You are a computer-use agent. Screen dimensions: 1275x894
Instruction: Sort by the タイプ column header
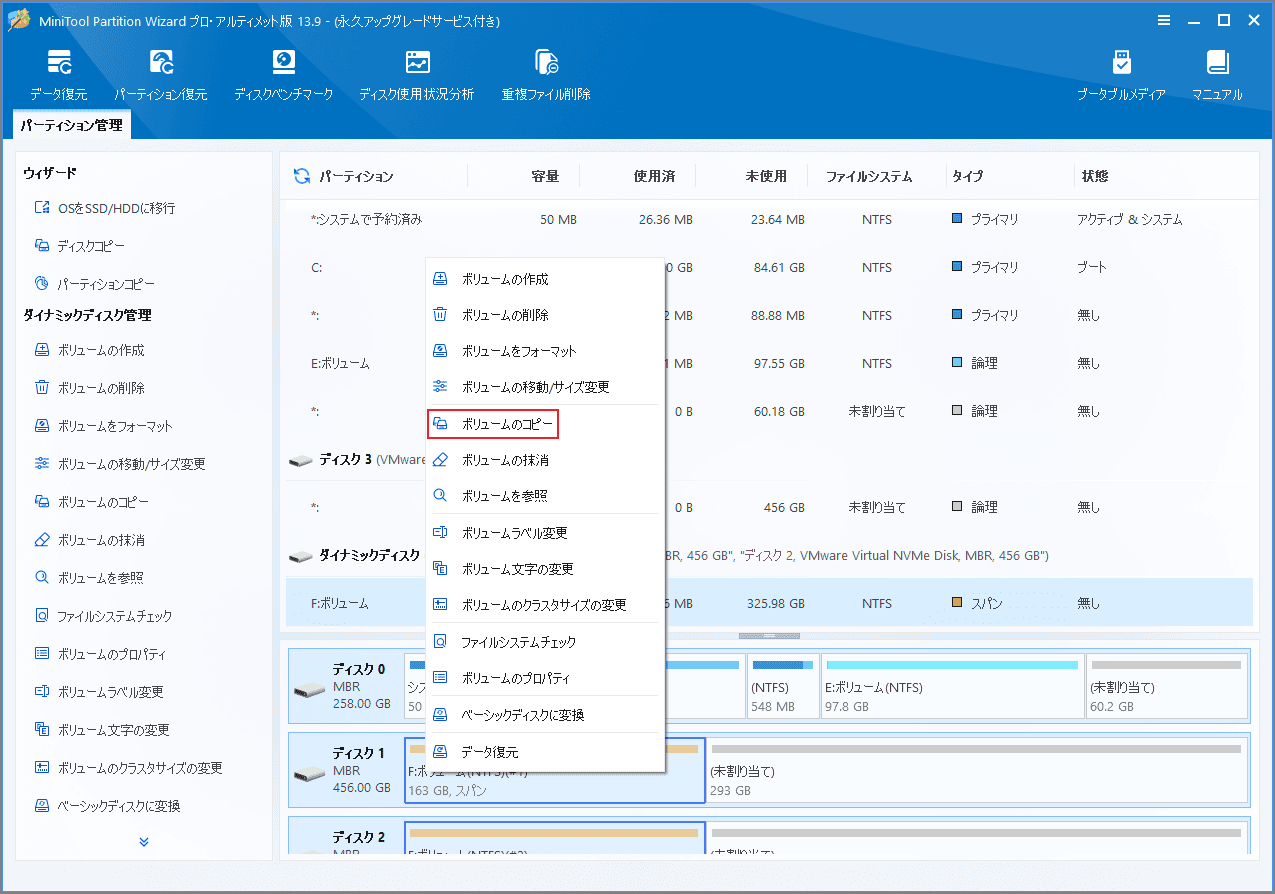pos(967,176)
